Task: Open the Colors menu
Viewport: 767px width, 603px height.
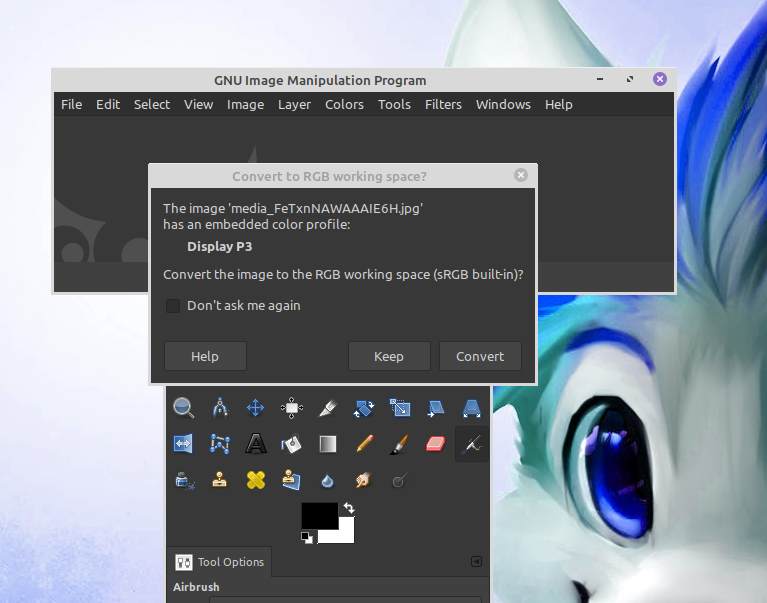Action: tap(344, 104)
